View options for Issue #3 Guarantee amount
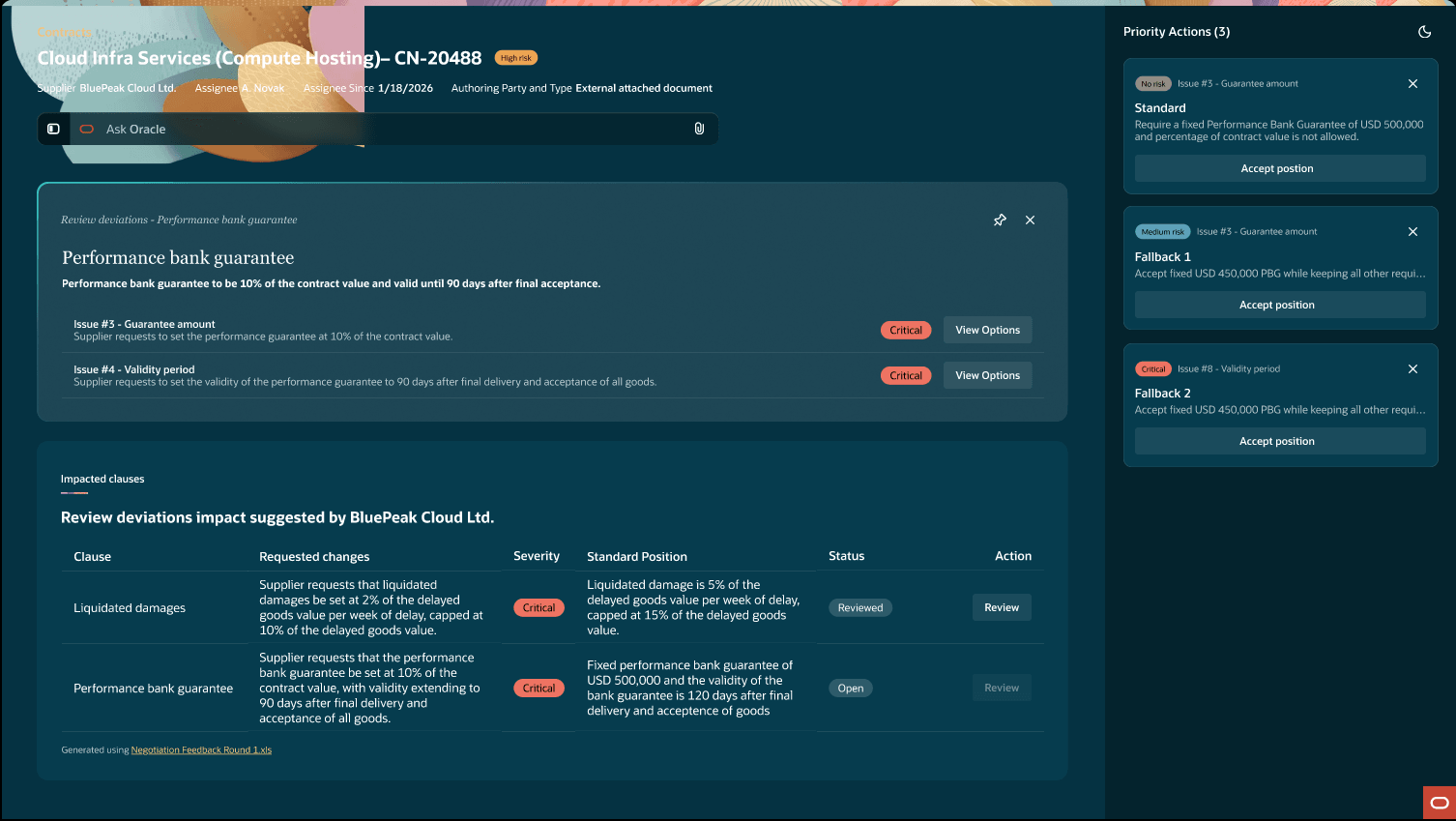 click(987, 330)
